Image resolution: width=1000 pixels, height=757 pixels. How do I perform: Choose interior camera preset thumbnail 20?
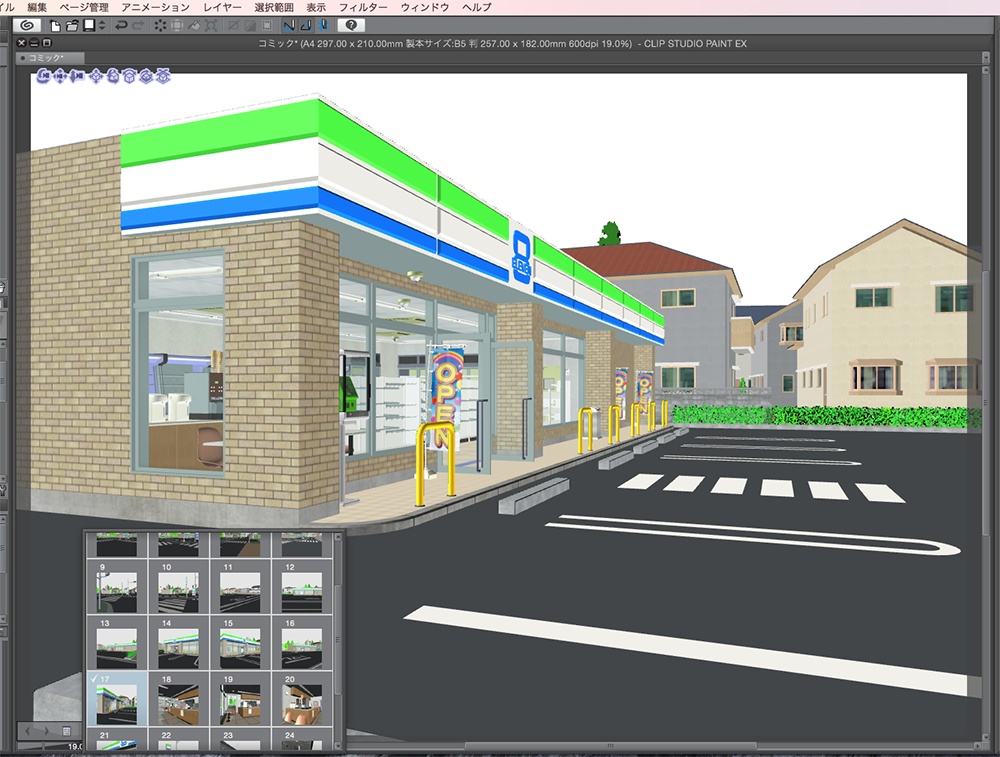302,699
